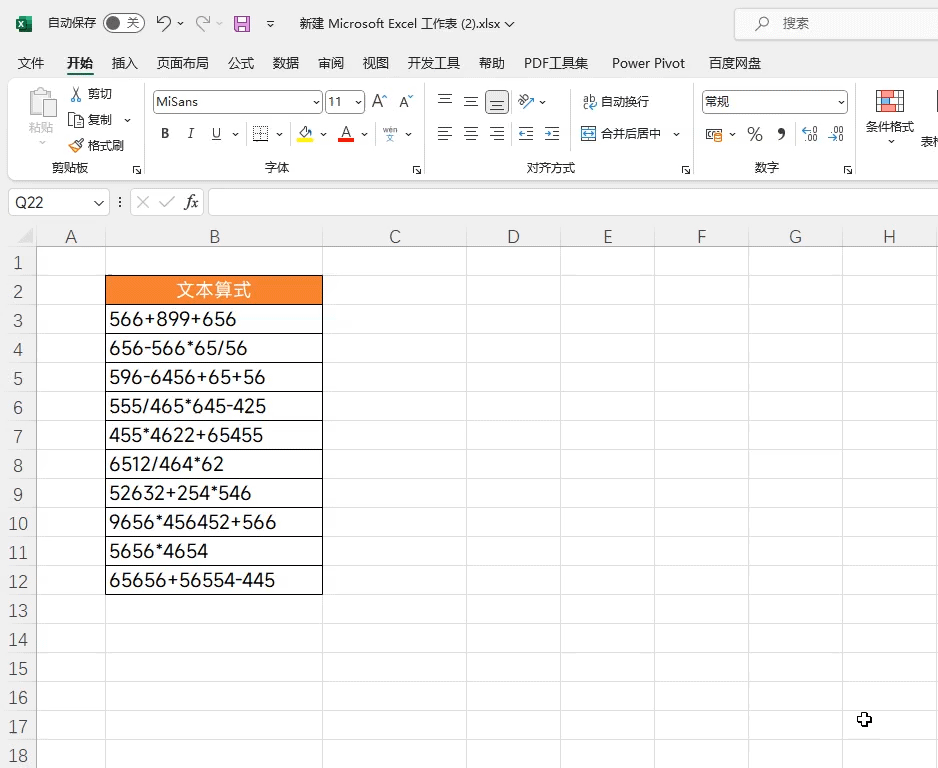This screenshot has height=768, width=938.
Task: Click Merge and Center (合并后居中)
Action: click(x=621, y=133)
